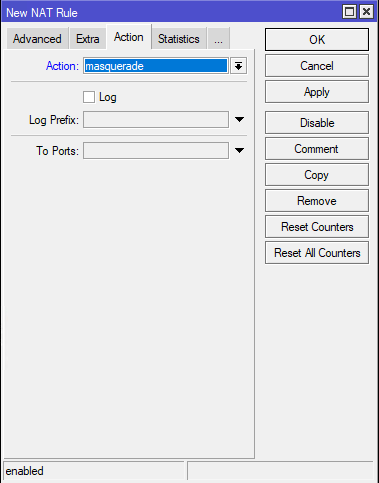Image resolution: width=379 pixels, height=483 pixels.
Task: Disable this NAT rule
Action: pyautogui.click(x=317, y=123)
